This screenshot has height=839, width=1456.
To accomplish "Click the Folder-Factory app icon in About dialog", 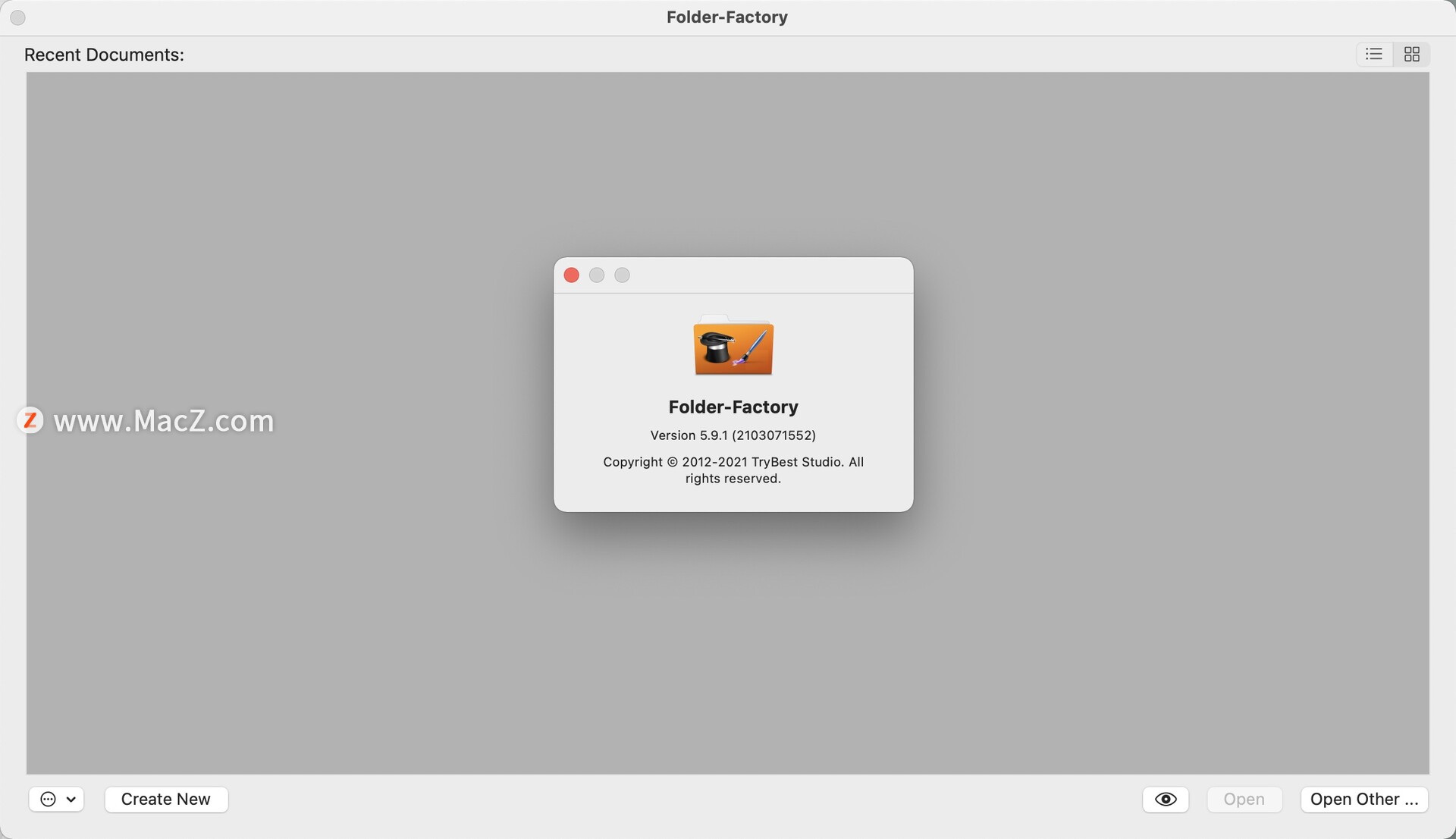I will (x=733, y=345).
